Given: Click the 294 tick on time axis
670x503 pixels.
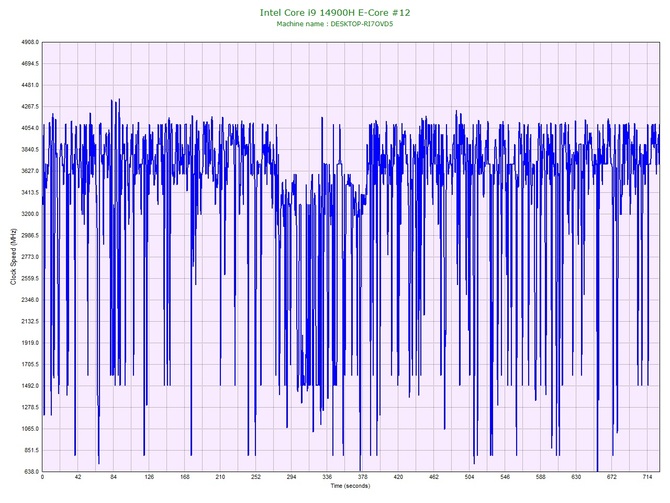Looking at the screenshot, I should pos(291,477).
